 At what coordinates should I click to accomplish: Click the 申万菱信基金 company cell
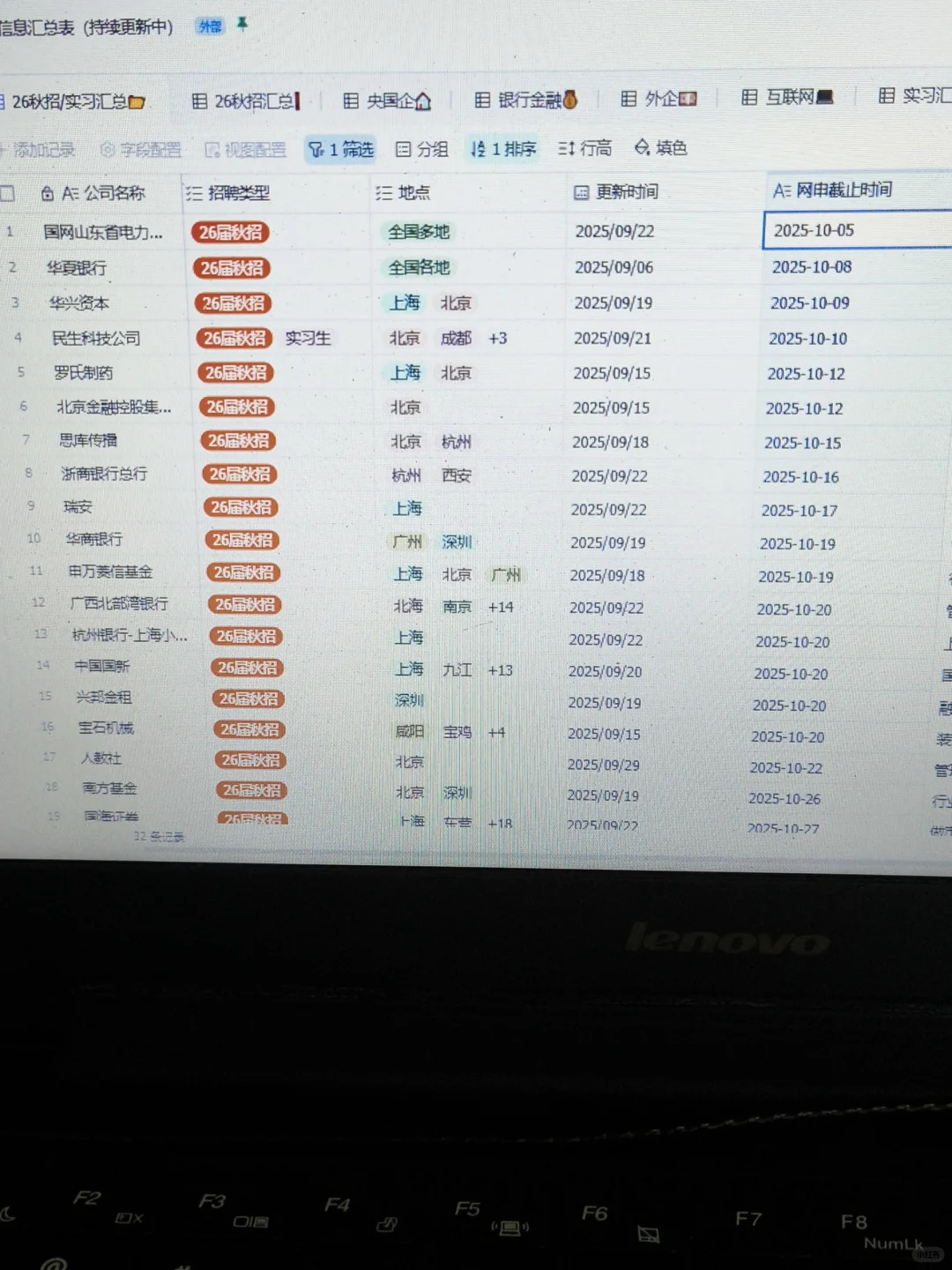pos(110,571)
